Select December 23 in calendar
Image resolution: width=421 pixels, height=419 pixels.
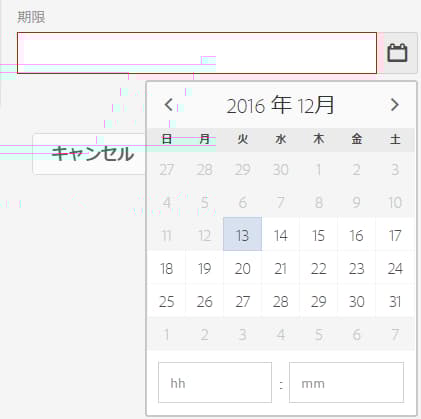point(357,267)
